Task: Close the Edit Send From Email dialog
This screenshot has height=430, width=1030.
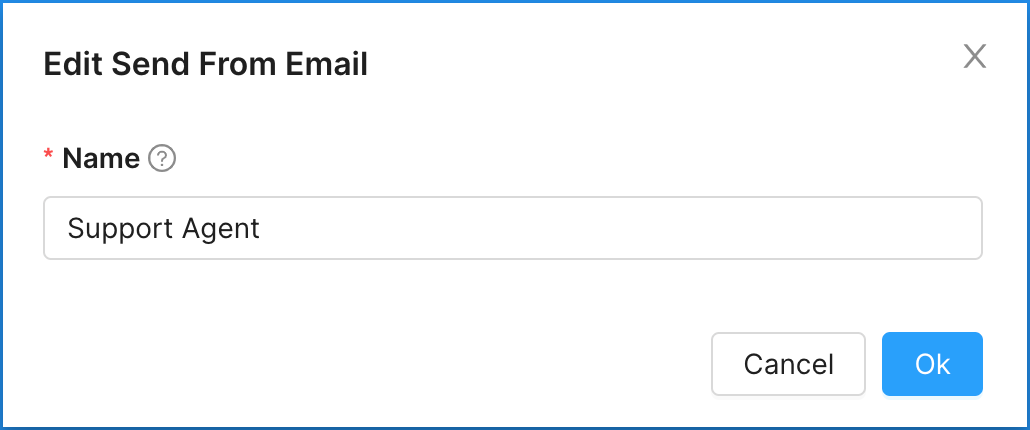Action: click(975, 56)
